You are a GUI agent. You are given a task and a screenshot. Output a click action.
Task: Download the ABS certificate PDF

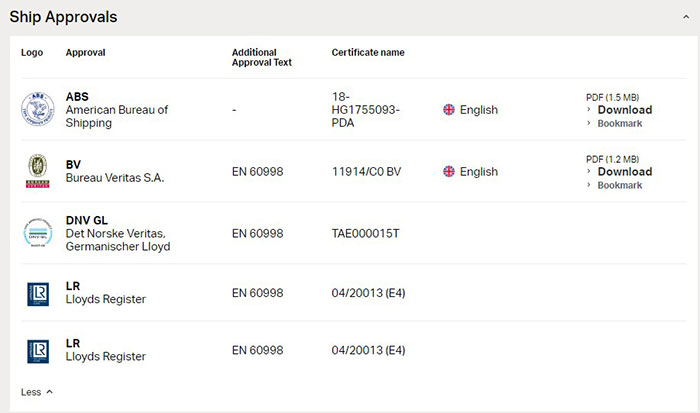click(x=625, y=110)
